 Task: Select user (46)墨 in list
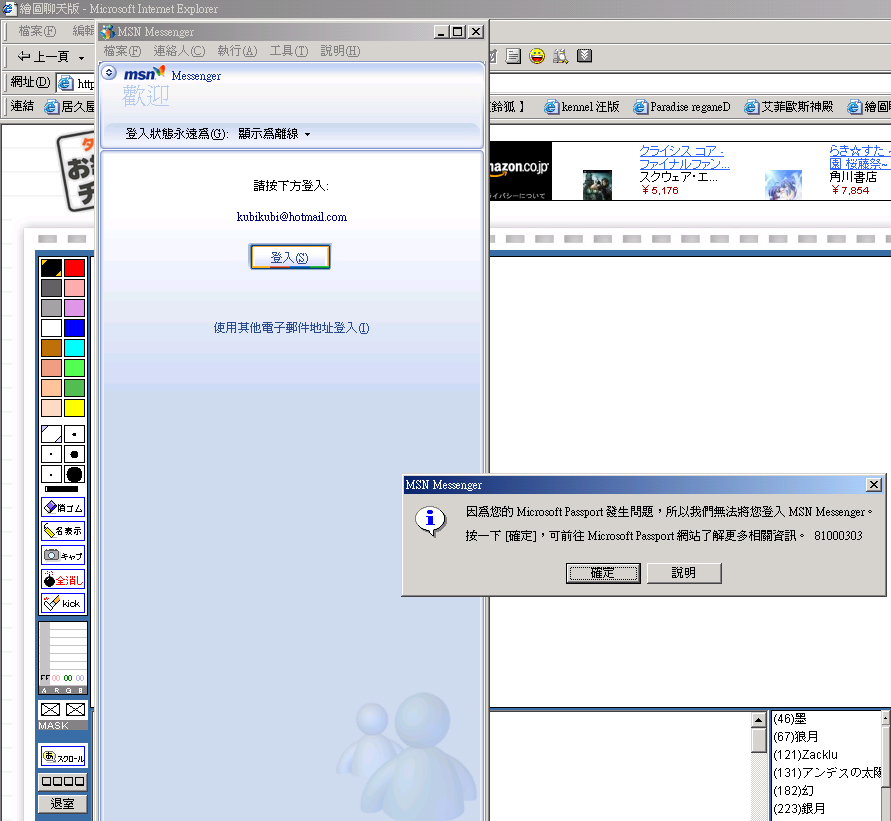coord(789,719)
